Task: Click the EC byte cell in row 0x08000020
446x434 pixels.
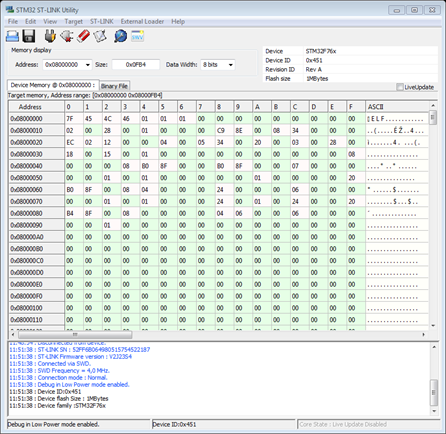Action: 74,142
